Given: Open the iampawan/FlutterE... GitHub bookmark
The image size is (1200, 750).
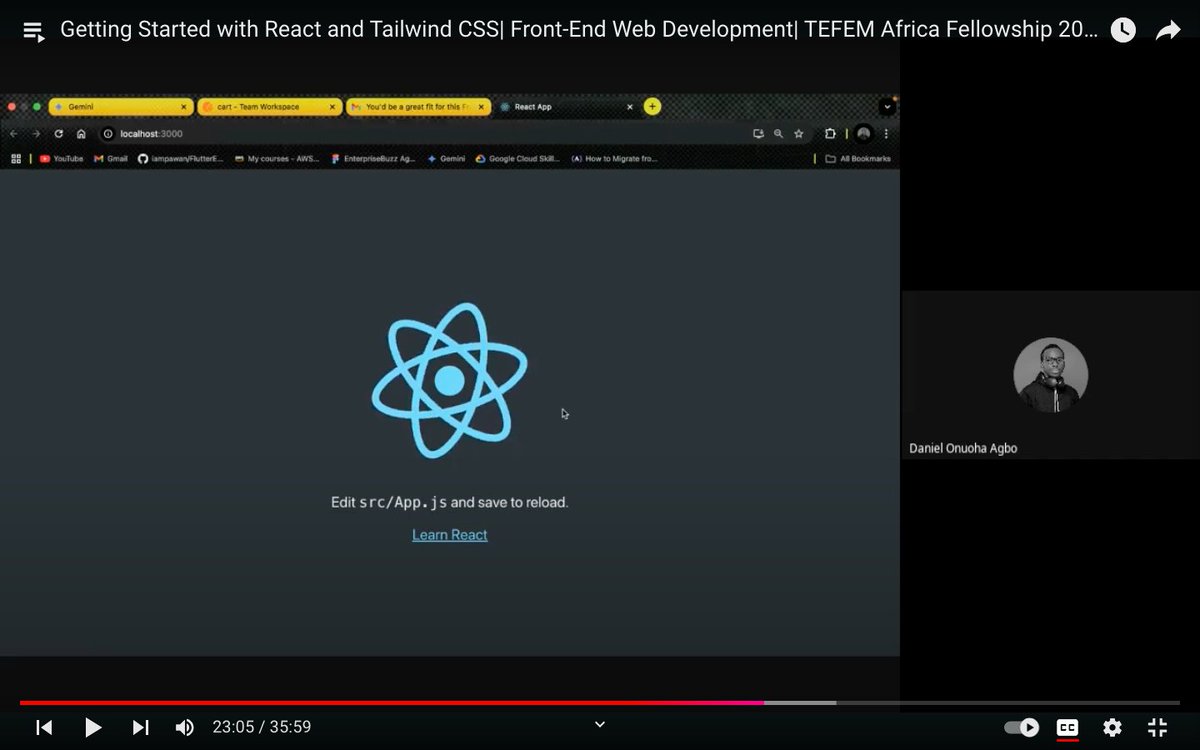Looking at the screenshot, I should pyautogui.click(x=181, y=158).
